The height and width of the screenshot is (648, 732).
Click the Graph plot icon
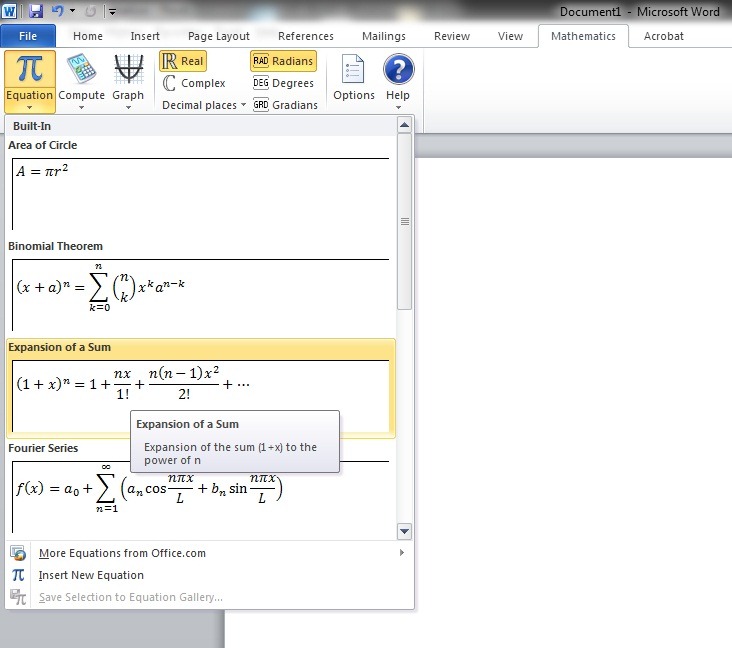pos(128,69)
